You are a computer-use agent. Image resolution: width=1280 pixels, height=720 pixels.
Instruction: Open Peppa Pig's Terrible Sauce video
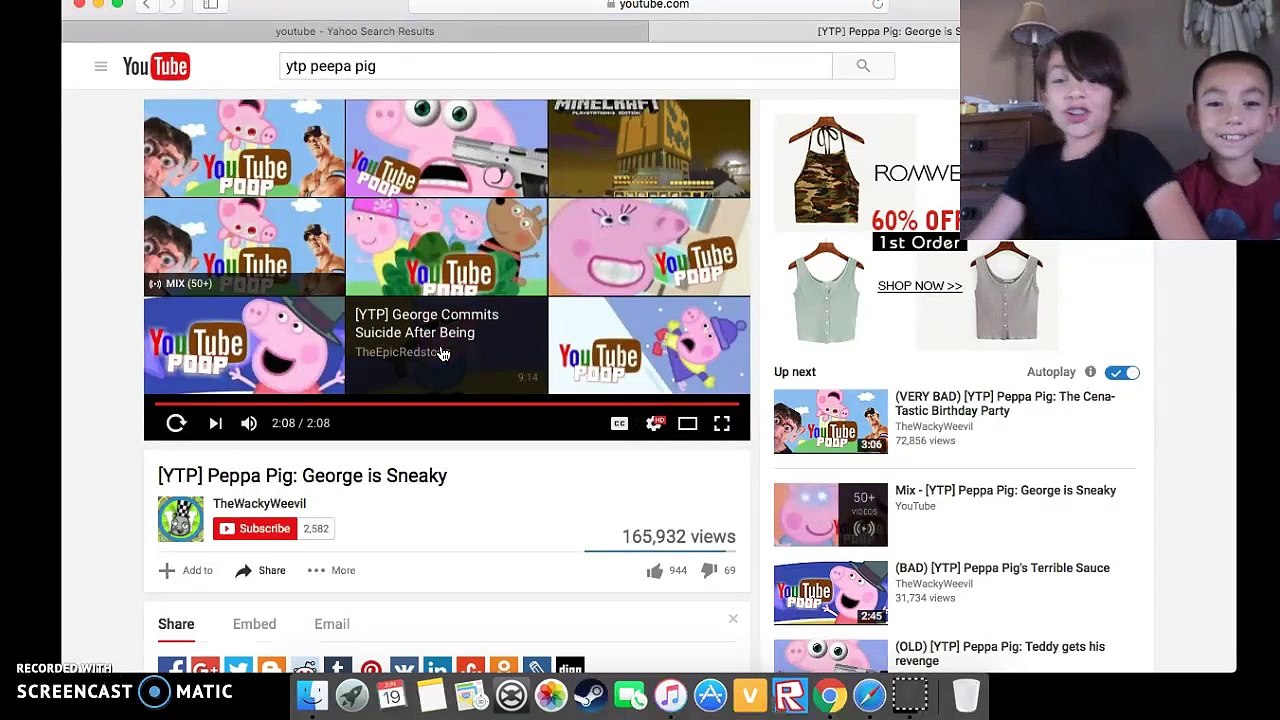pyautogui.click(x=1002, y=568)
